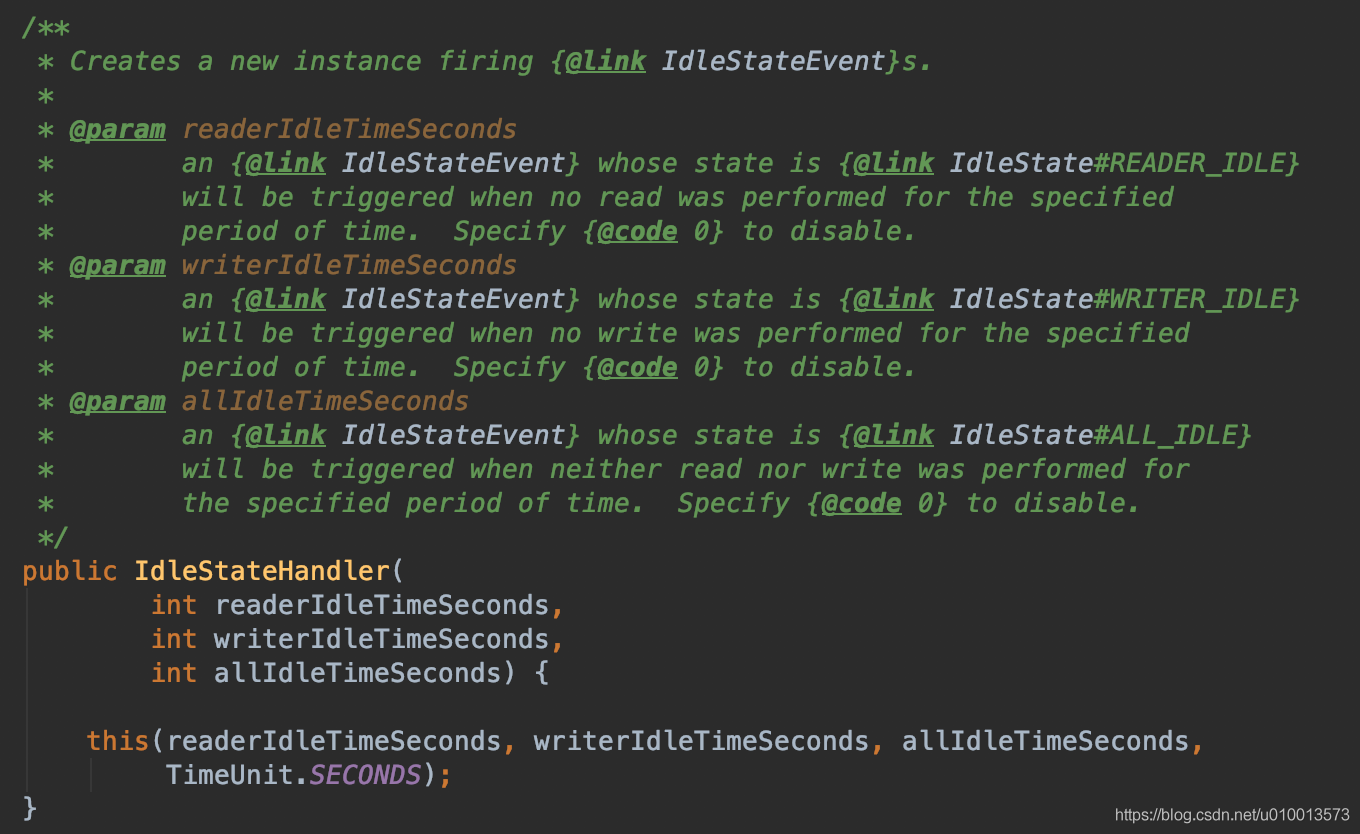Screen dimensions: 1360x834
Task: Click the public keyword before IdleStateHandler
Action: (70, 571)
